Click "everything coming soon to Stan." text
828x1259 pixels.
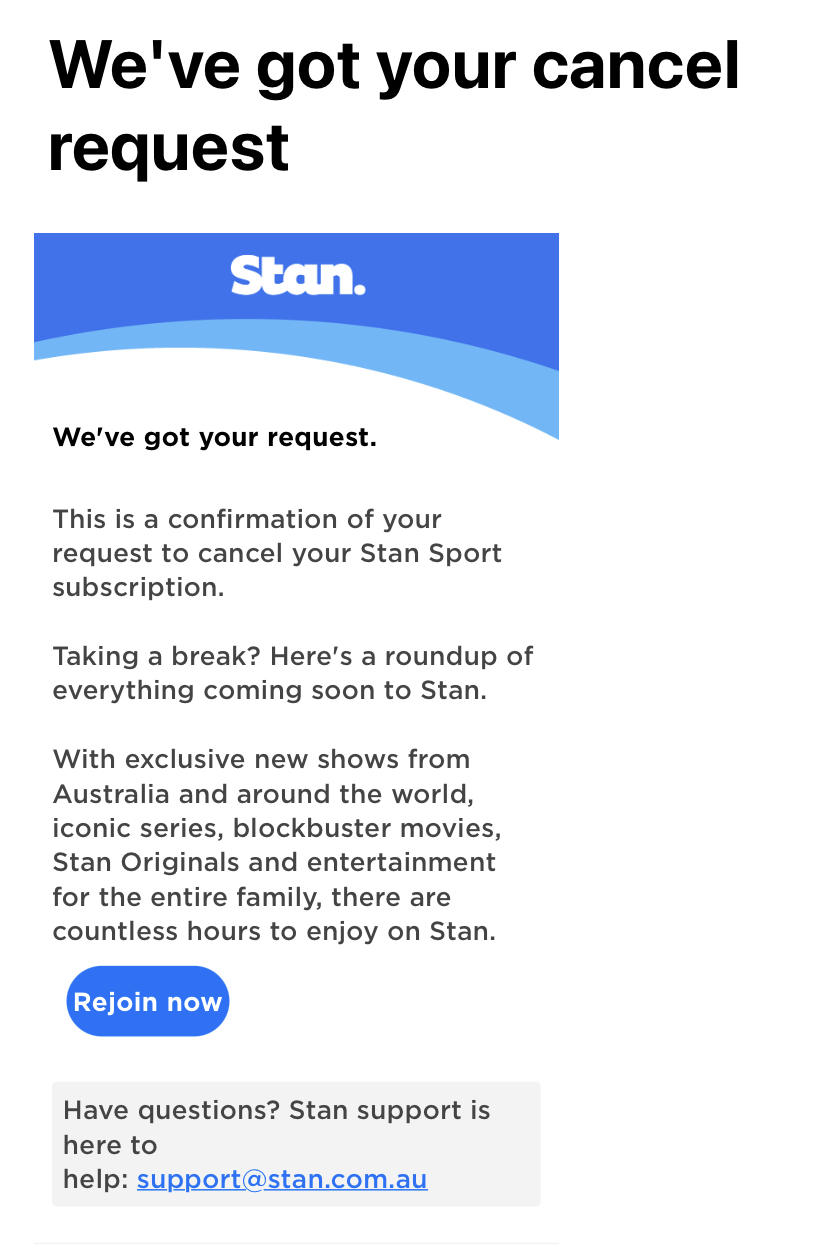pyautogui.click(x=269, y=690)
